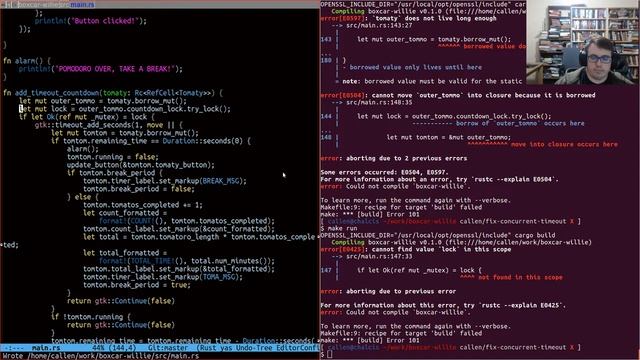This screenshot has height=360, width=640.
Task: Click the 'if tomtom.break_period {' line
Action: [115, 173]
